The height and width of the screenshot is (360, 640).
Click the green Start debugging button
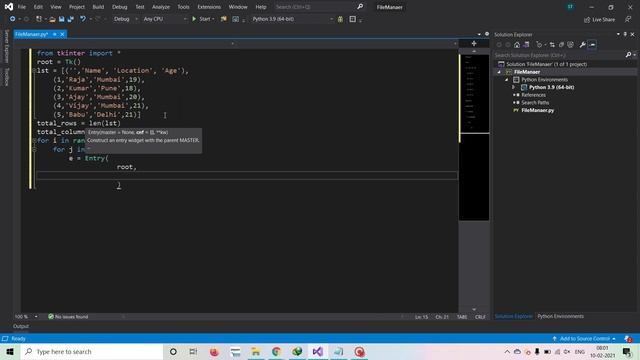click(203, 19)
